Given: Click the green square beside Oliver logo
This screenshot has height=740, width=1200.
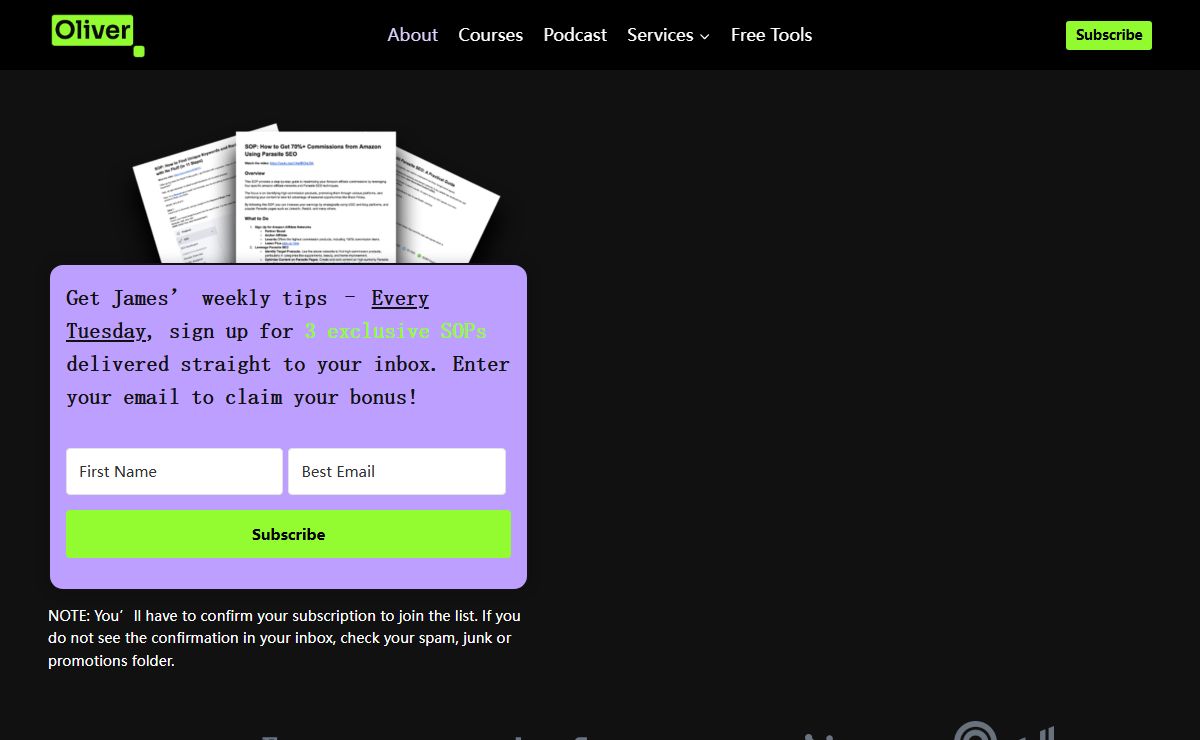Looking at the screenshot, I should (139, 51).
